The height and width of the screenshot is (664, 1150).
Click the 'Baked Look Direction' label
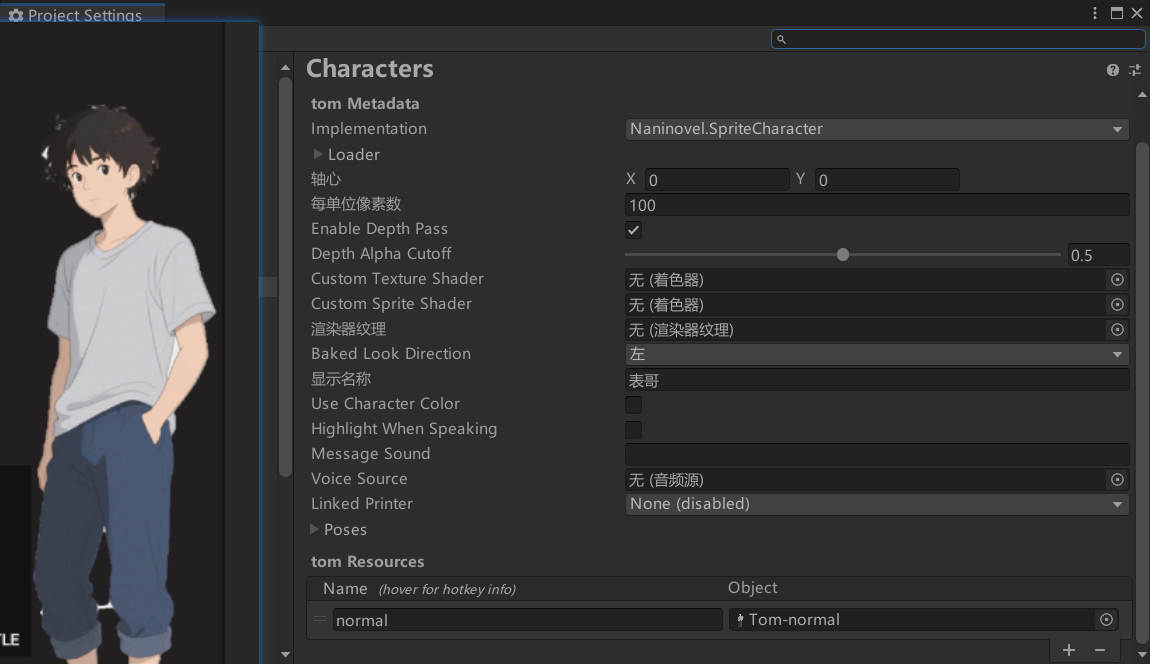coord(390,354)
